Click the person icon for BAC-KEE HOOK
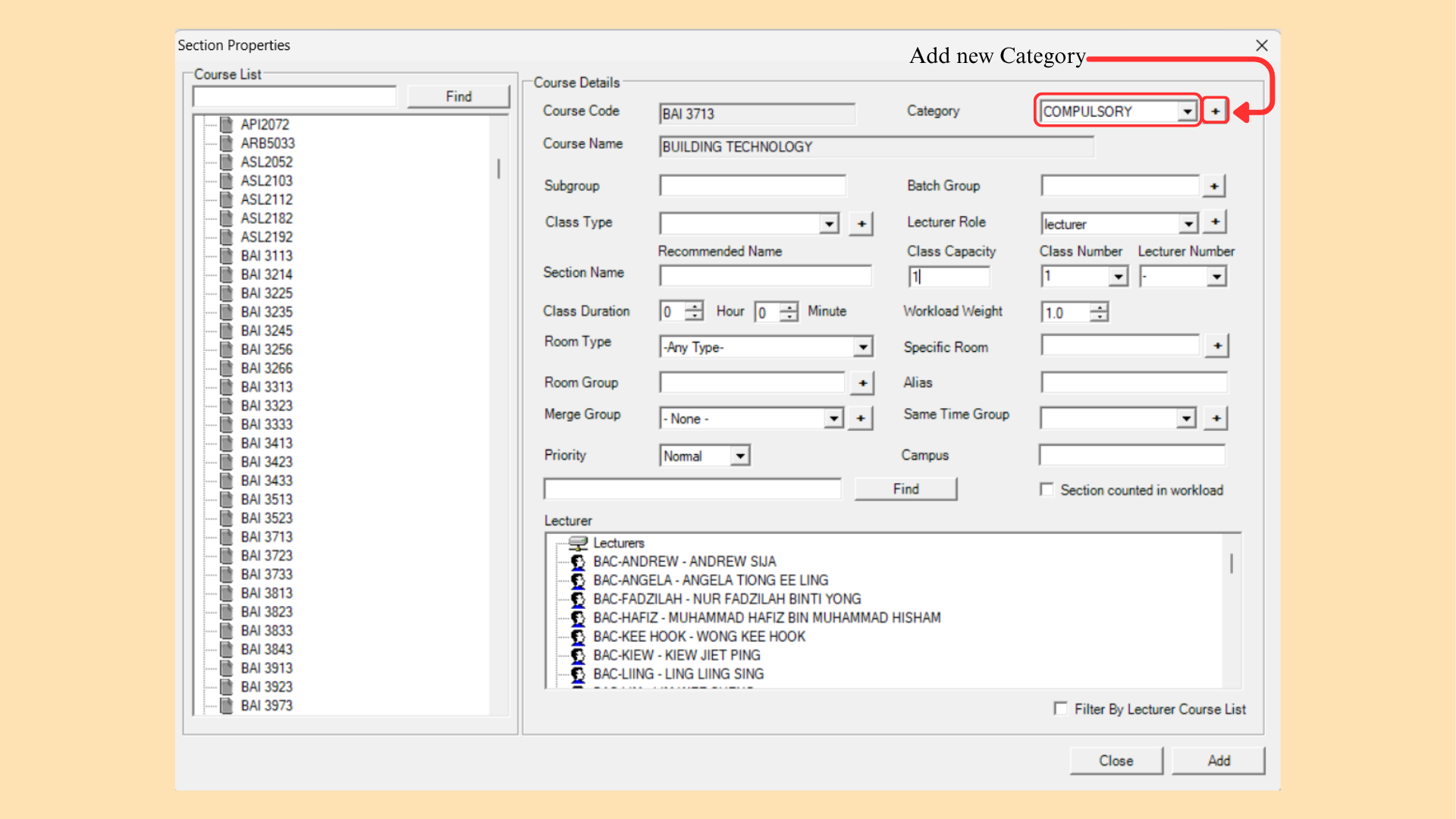 [x=579, y=637]
